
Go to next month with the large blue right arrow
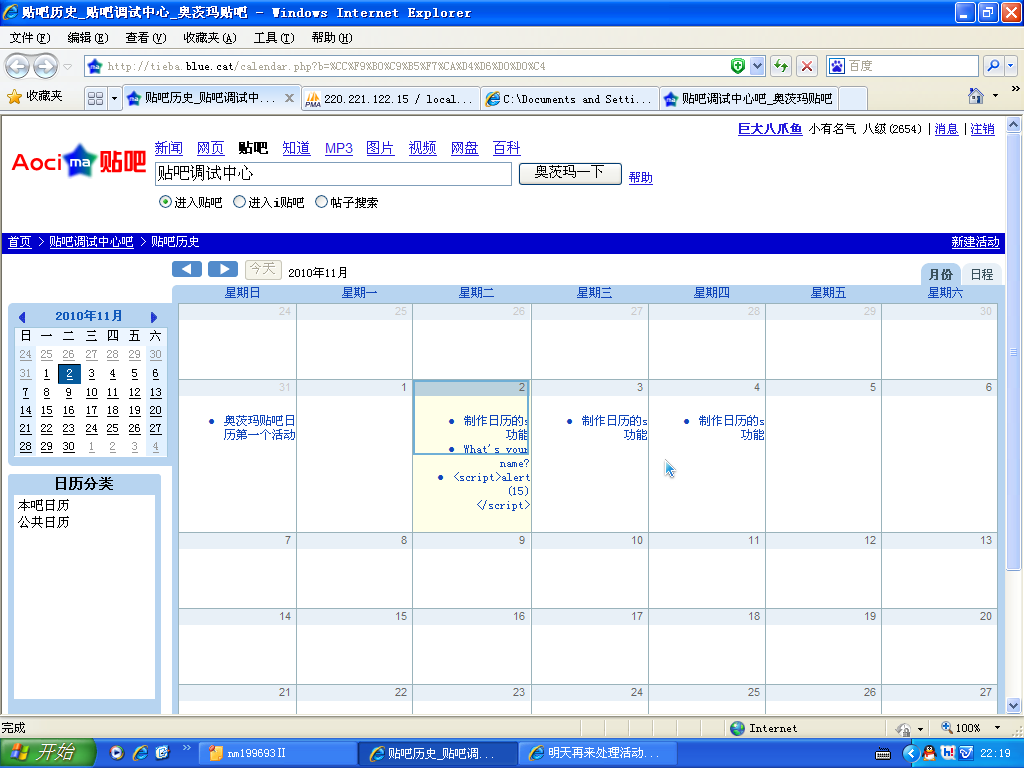pyautogui.click(x=223, y=269)
